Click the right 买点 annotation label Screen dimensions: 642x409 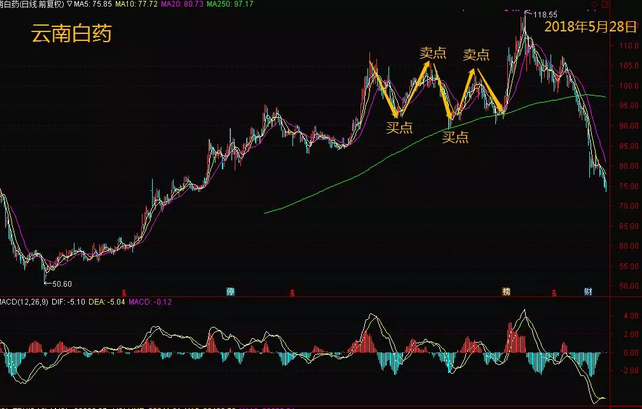click(455, 137)
